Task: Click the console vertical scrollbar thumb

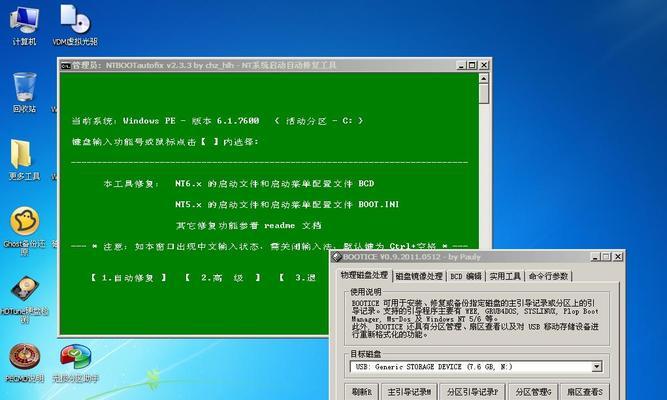Action: pyautogui.click(x=484, y=94)
